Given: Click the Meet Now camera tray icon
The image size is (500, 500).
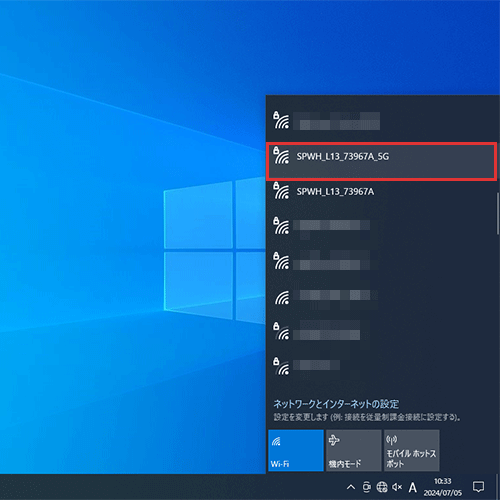Looking at the screenshot, I should (x=366, y=487).
